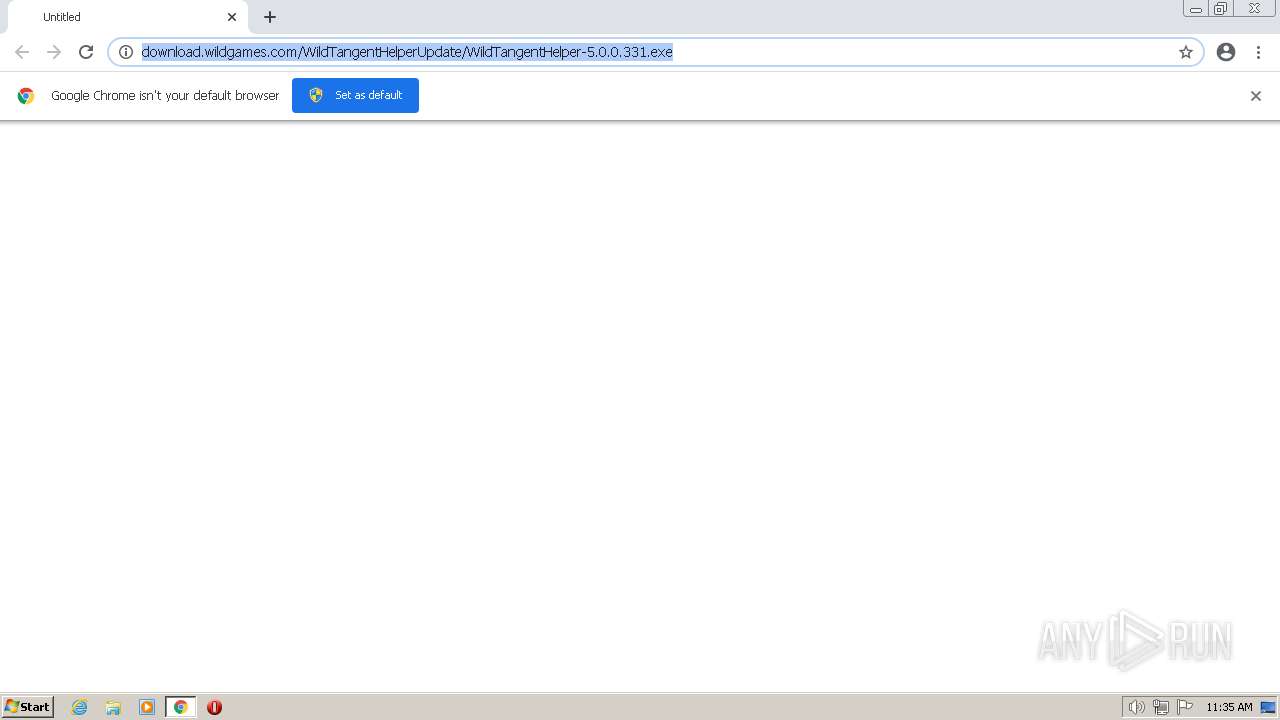Go forward to the next page
The image size is (1280, 720).
pos(54,52)
